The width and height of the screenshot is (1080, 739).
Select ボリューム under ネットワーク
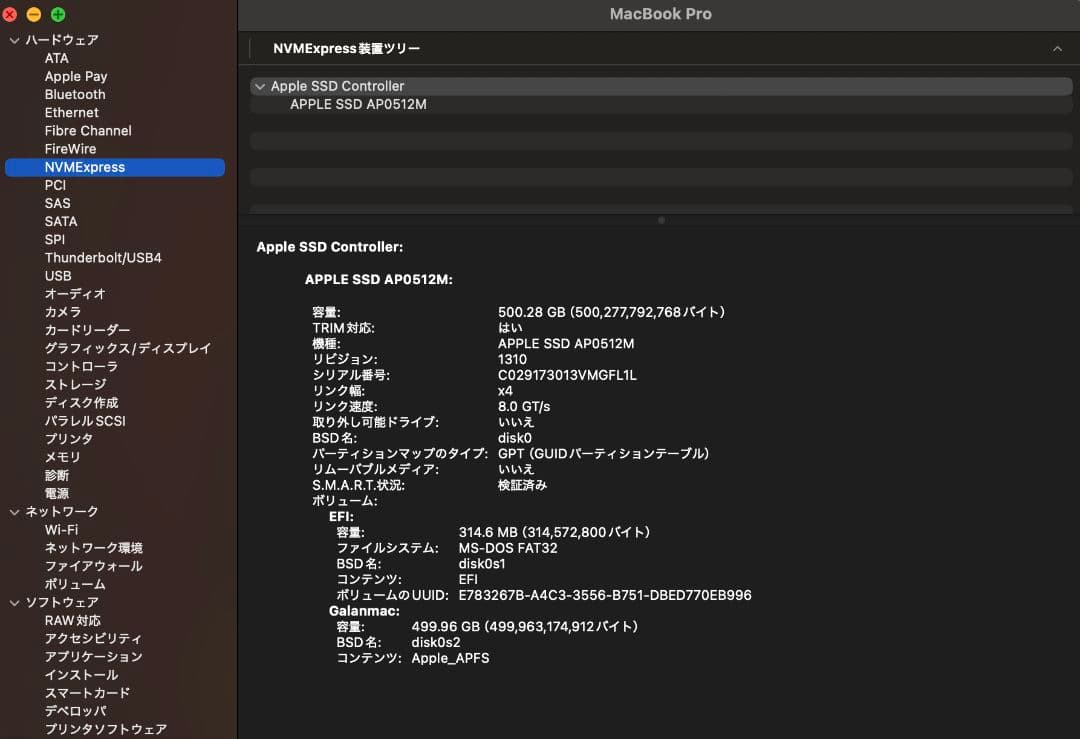coord(75,584)
